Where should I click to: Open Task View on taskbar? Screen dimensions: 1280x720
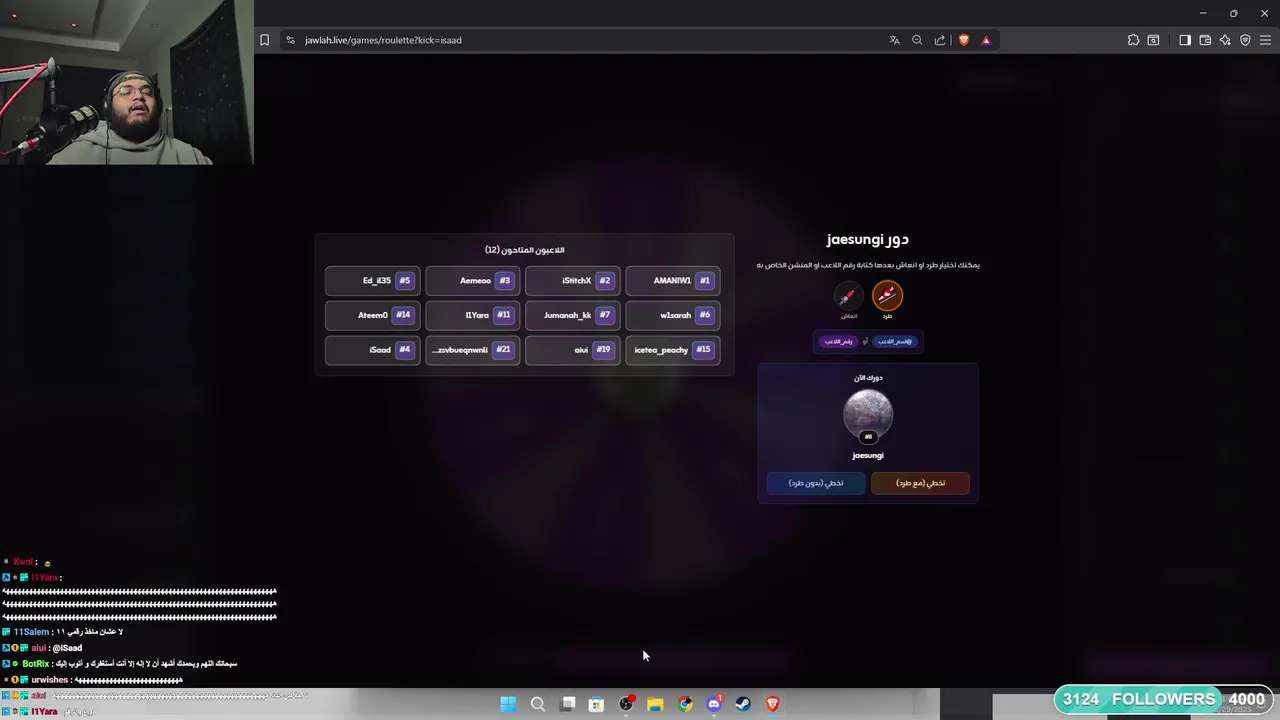tap(568, 704)
